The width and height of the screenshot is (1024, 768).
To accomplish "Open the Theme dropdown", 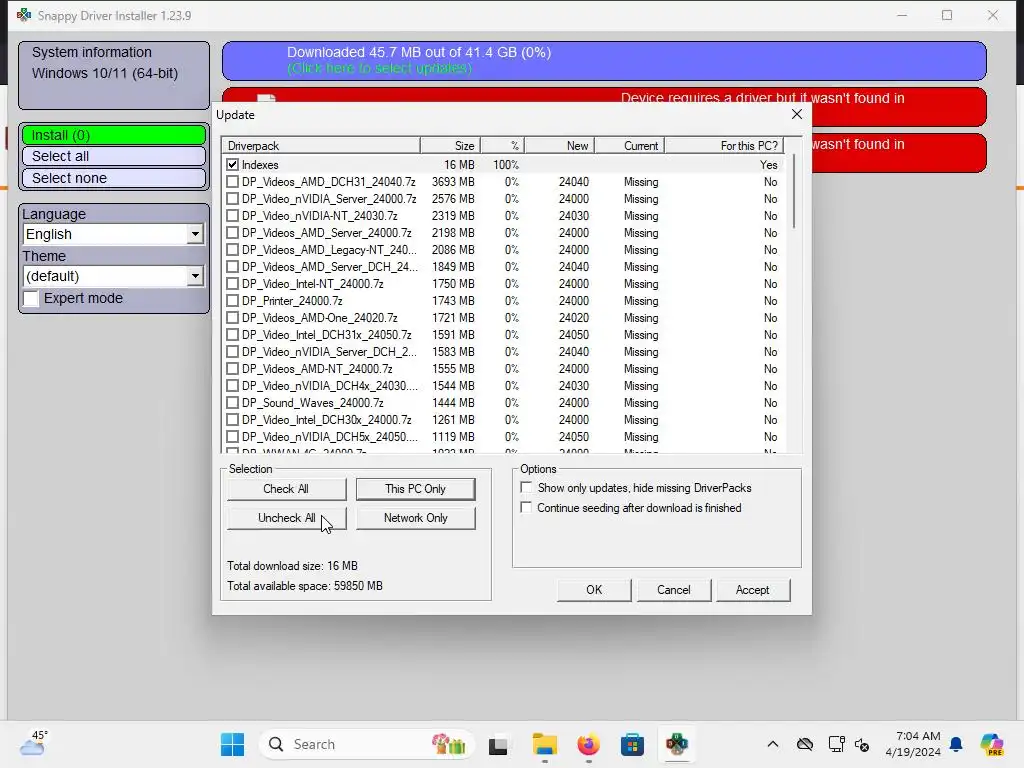I will 195,276.
